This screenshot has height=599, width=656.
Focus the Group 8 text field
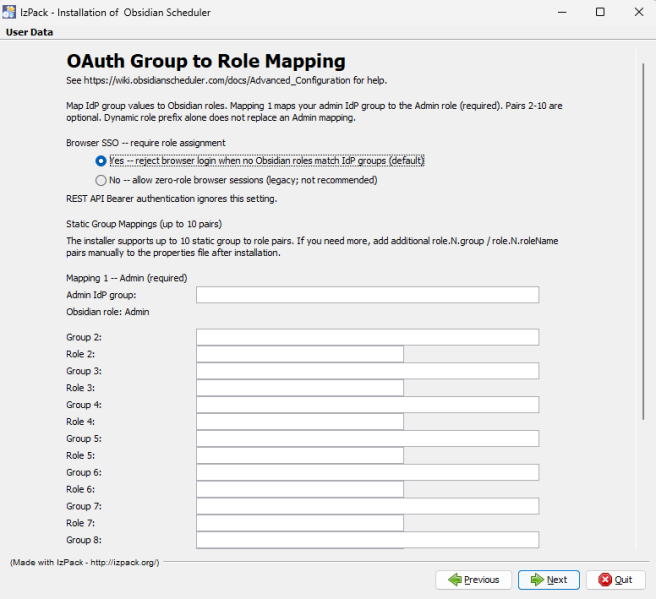367,540
